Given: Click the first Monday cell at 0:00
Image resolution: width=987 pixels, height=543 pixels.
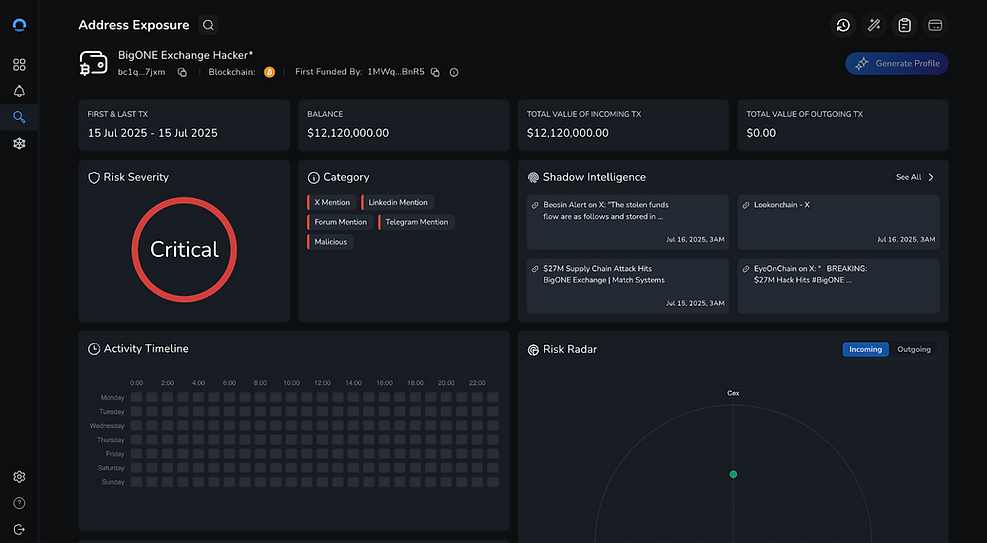Looking at the screenshot, I should click(137, 398).
